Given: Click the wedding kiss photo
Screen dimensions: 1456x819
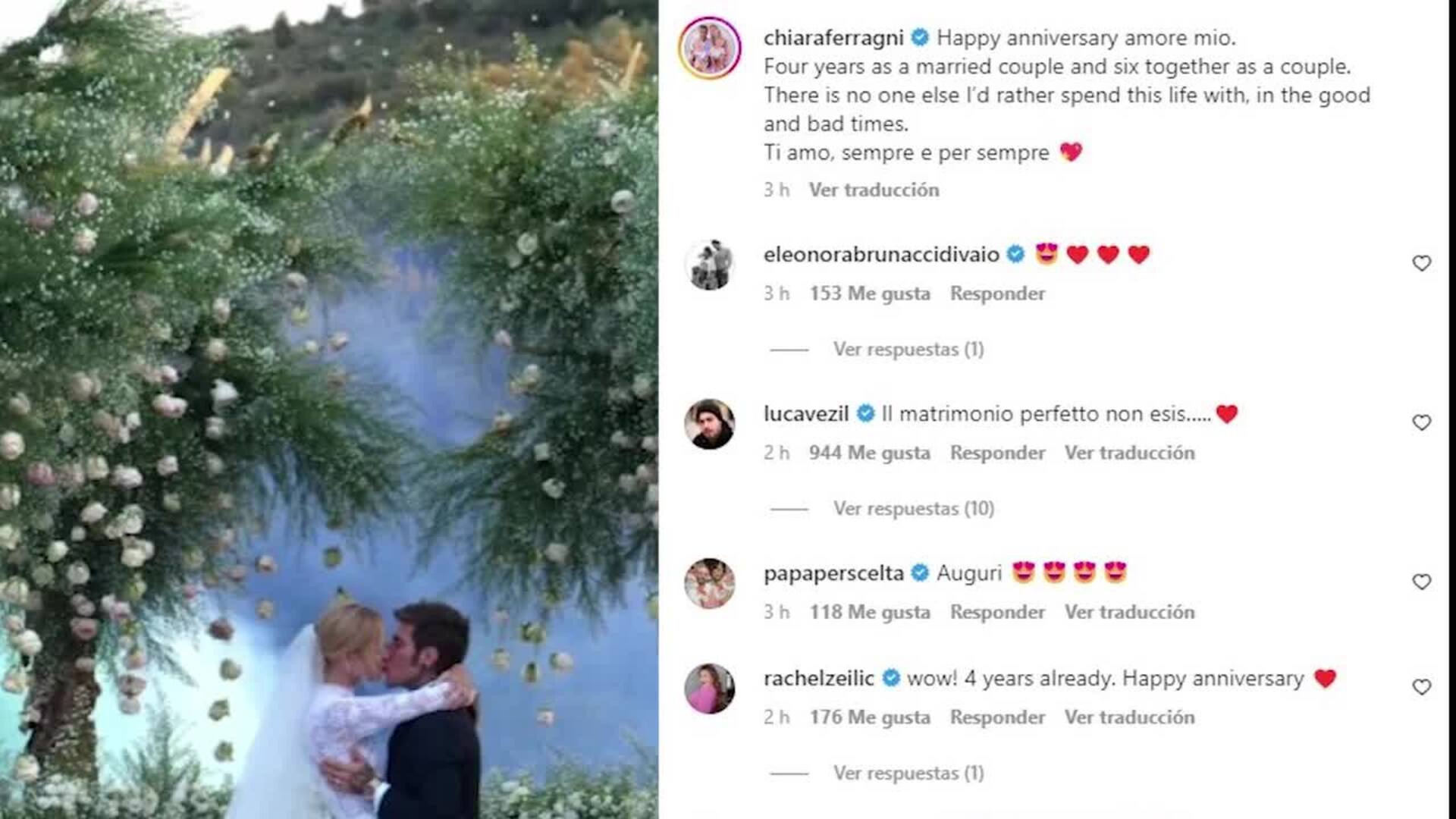Looking at the screenshot, I should 329,409.
